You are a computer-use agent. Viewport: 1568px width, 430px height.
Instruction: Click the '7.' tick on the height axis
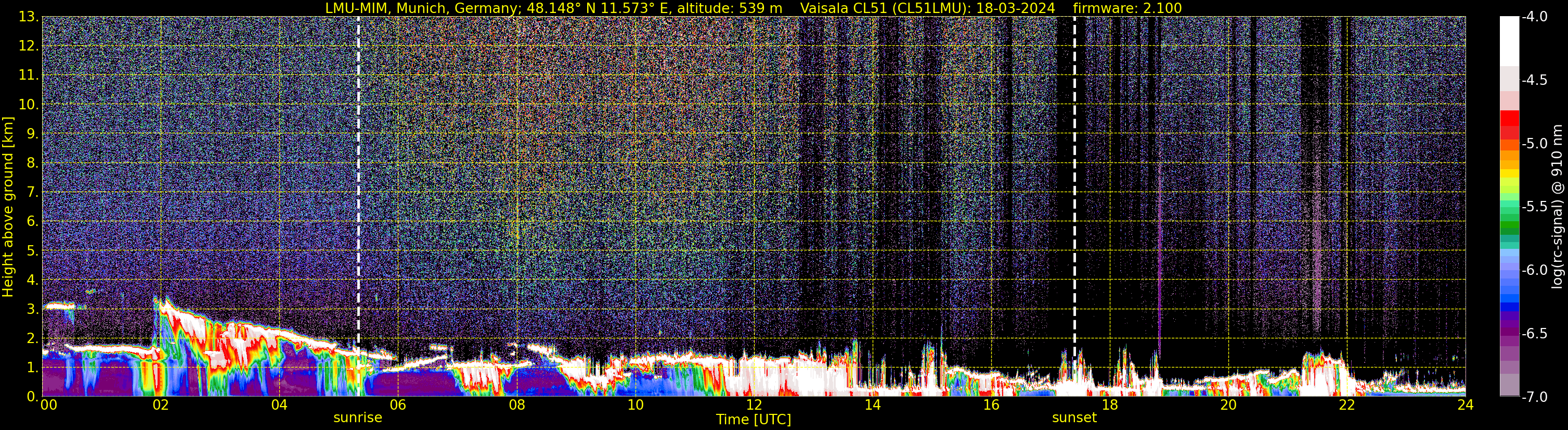pyautogui.click(x=33, y=192)
